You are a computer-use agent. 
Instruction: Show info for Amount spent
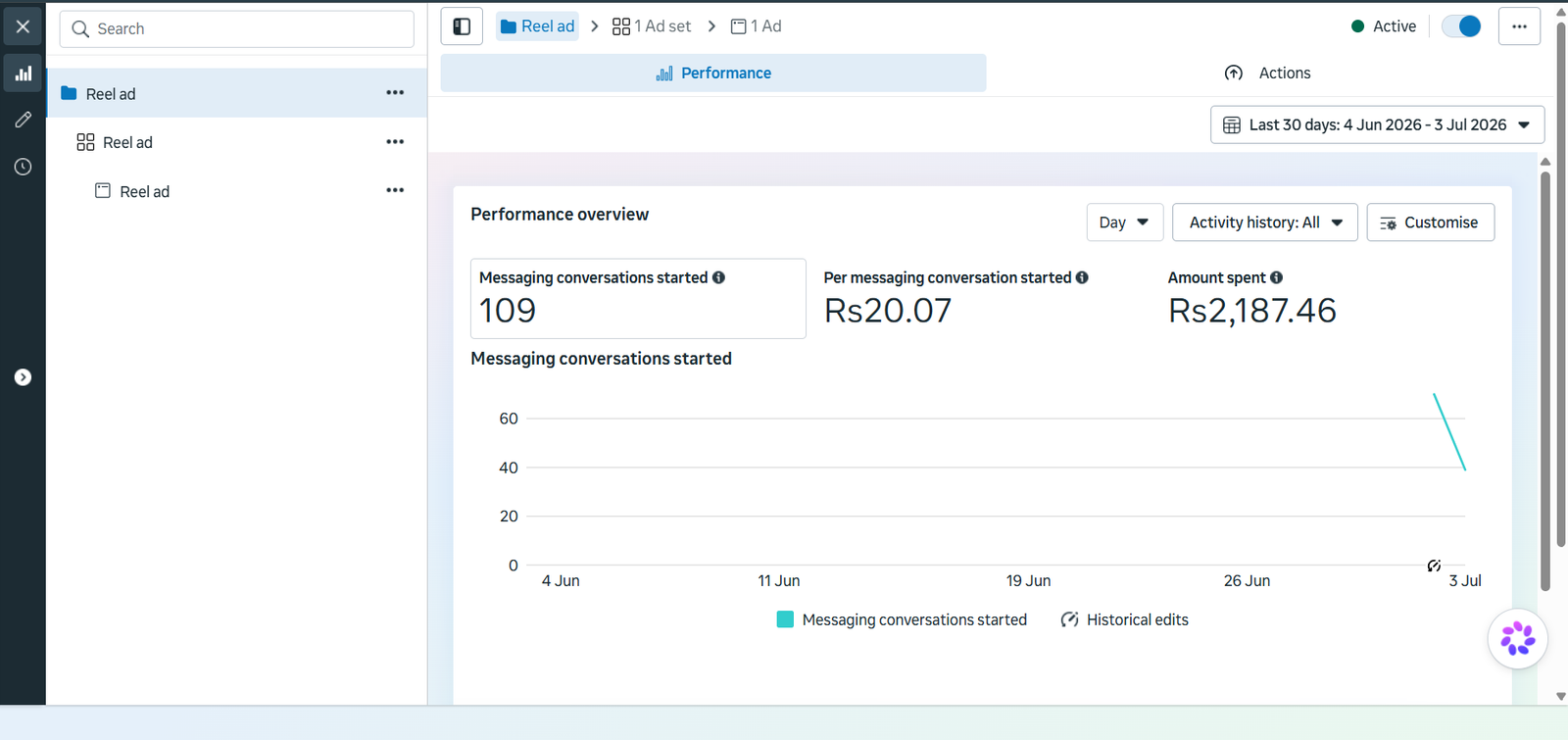tap(1276, 277)
